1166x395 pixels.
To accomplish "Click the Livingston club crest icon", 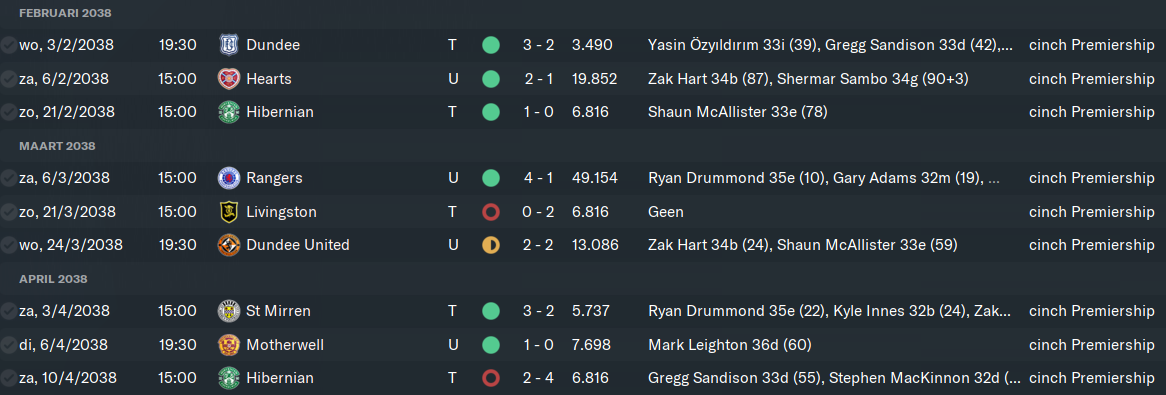I will (x=228, y=211).
